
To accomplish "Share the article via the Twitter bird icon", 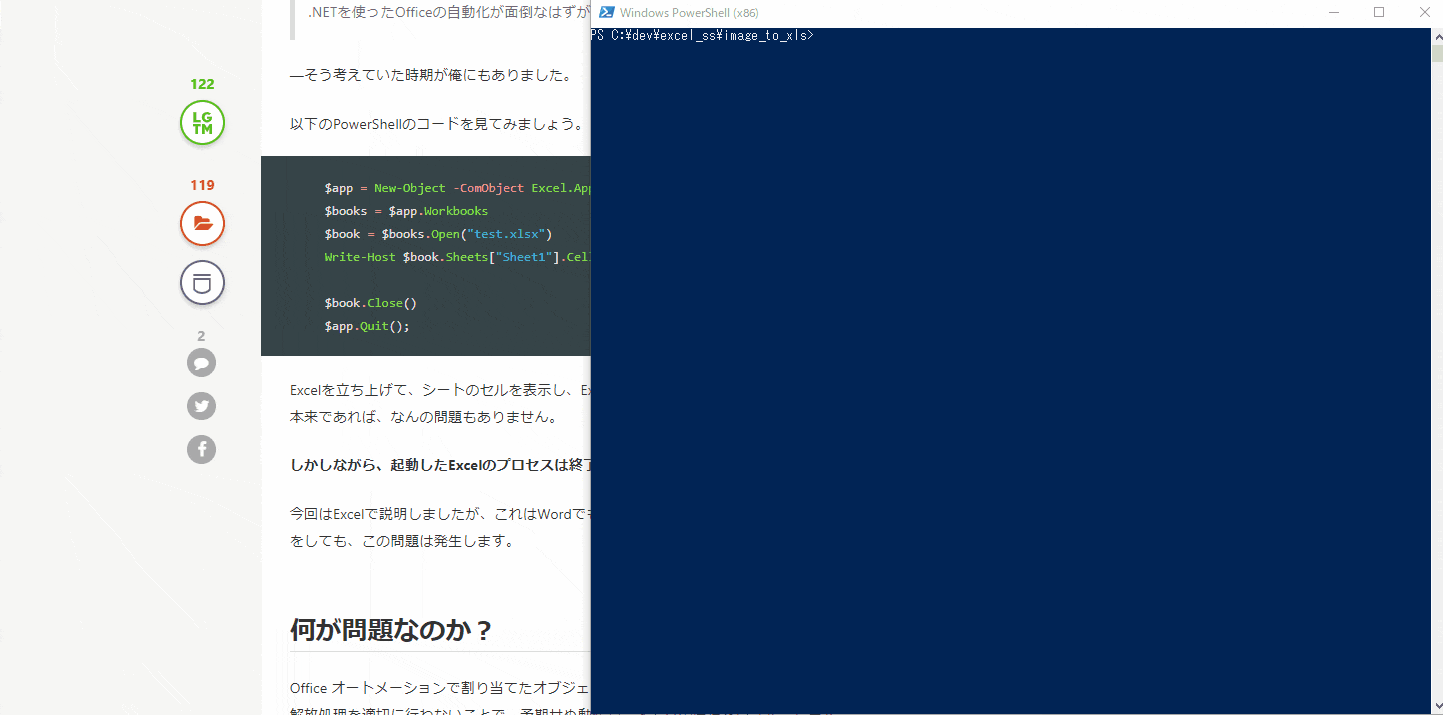I will point(201,406).
